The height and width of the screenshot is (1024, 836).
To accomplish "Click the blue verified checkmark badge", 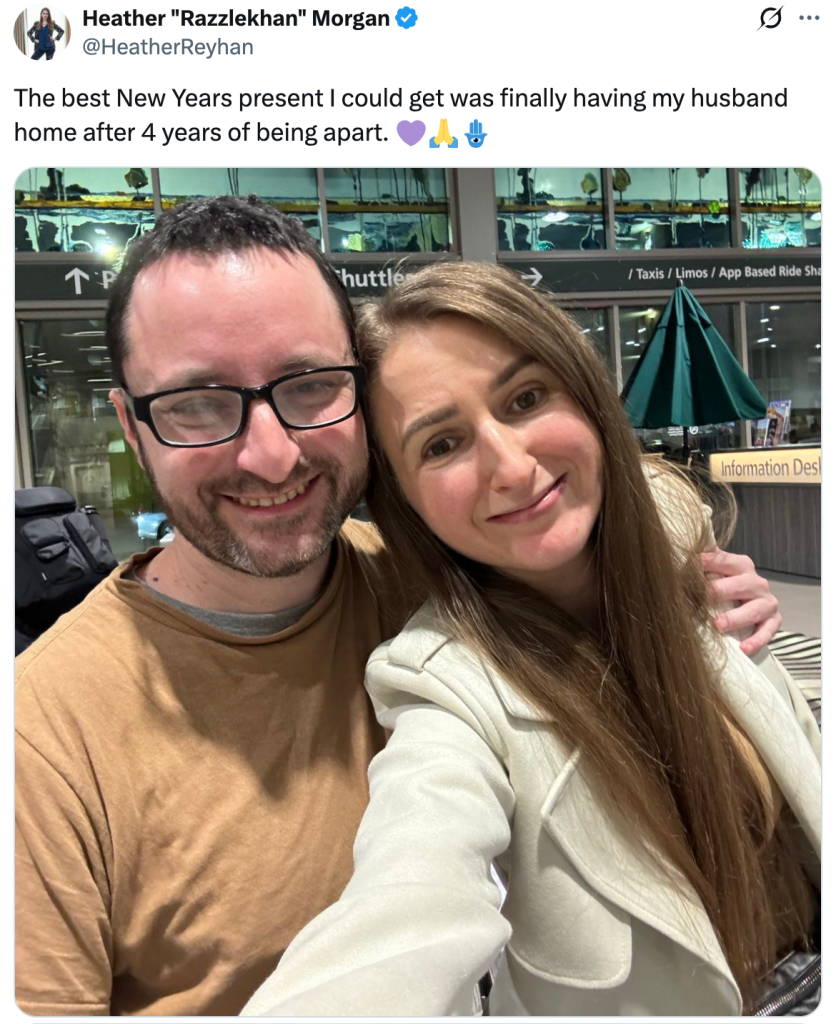I will tap(407, 18).
